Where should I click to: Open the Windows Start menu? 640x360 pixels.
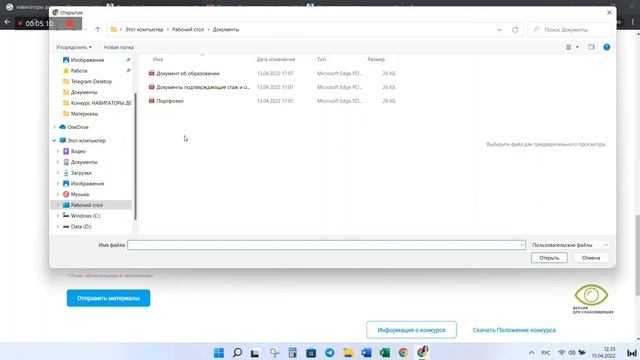coord(219,353)
